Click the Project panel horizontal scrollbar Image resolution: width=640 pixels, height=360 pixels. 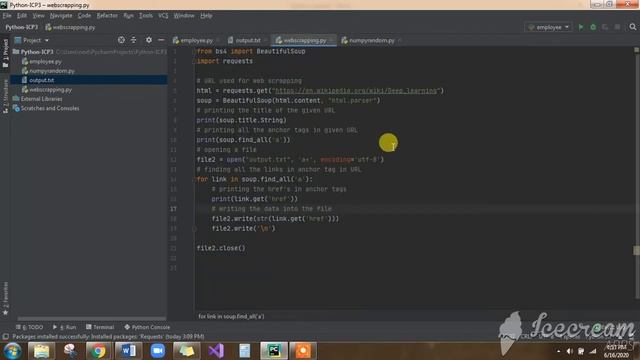coord(91,318)
